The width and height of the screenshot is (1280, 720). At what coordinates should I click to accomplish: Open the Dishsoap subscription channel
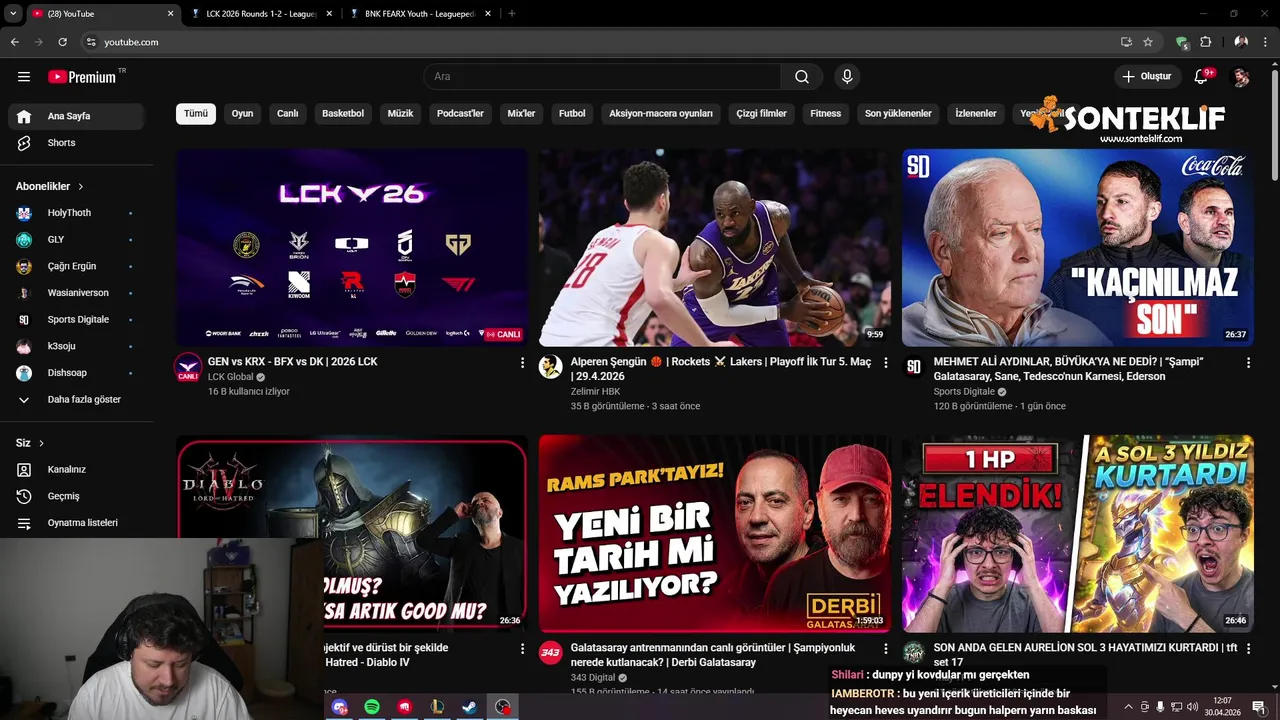coord(76,373)
